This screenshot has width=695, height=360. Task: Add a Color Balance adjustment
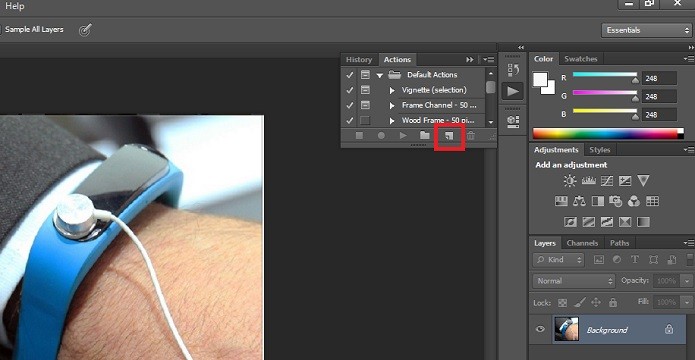point(579,201)
